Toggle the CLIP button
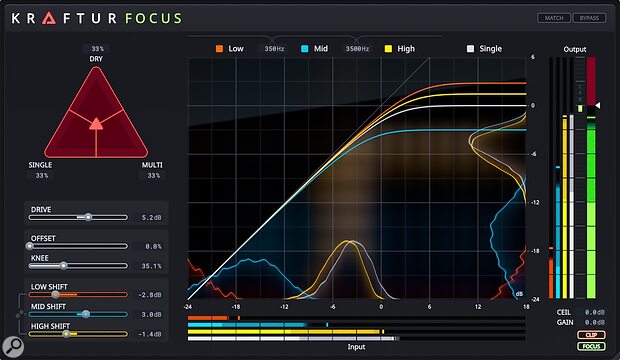The width and height of the screenshot is (620, 360). 591,335
